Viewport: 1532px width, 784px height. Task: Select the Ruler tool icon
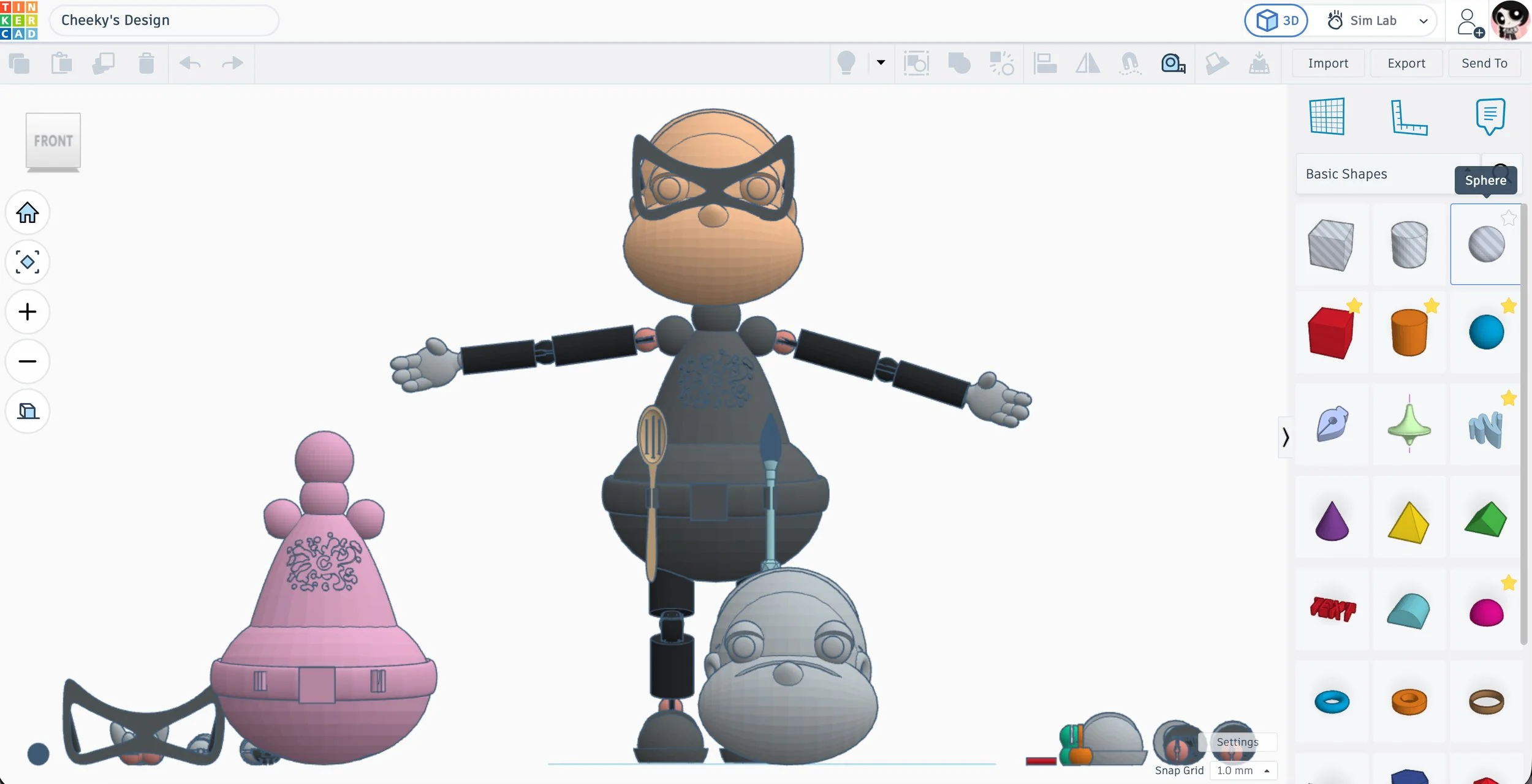coord(1409,117)
